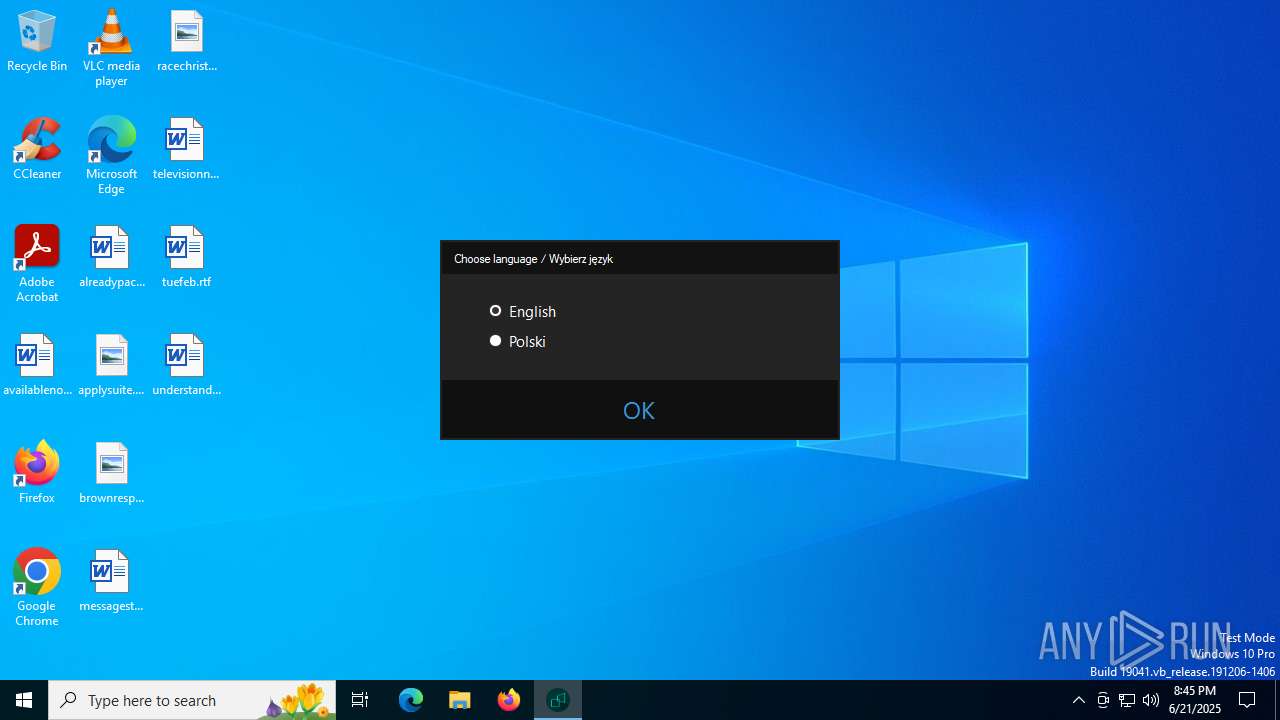Open File Explorer from taskbar

click(460, 700)
